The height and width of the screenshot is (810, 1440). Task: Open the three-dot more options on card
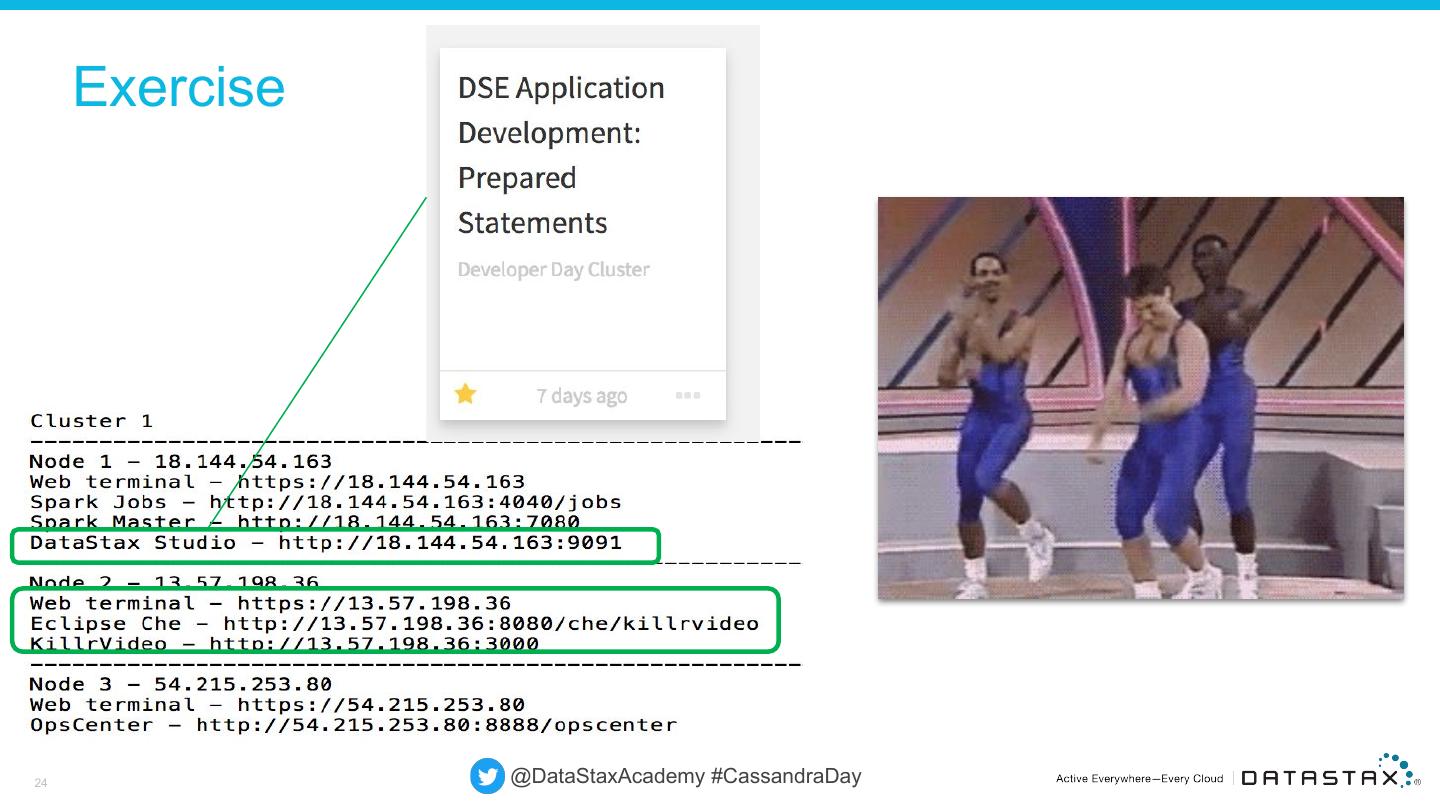(x=687, y=395)
